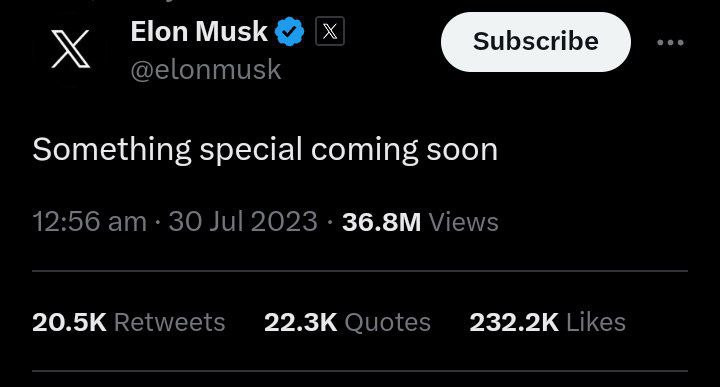Show the 22.3K quote count

coord(301,322)
